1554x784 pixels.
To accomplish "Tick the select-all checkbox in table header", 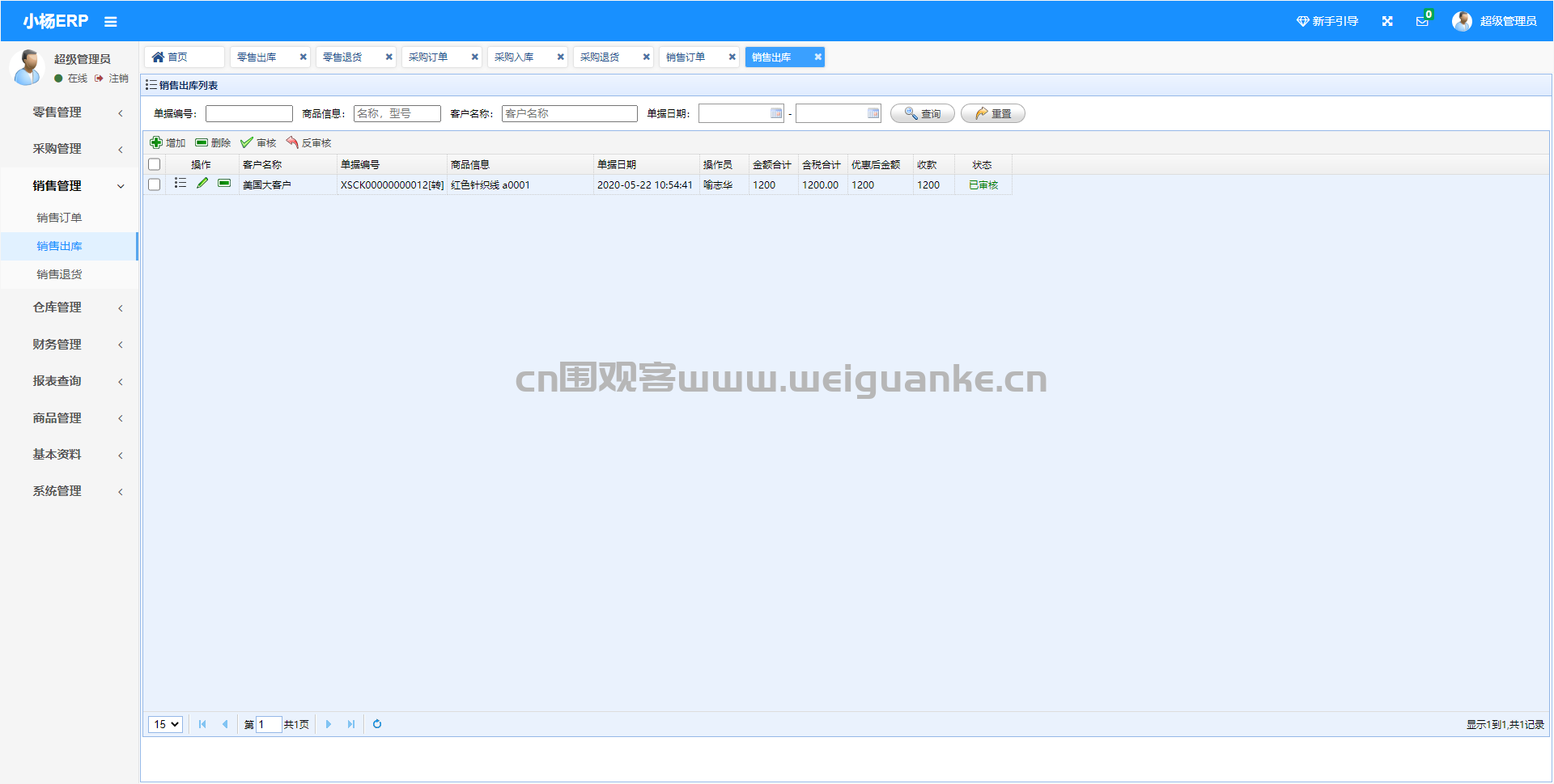I will (155, 164).
